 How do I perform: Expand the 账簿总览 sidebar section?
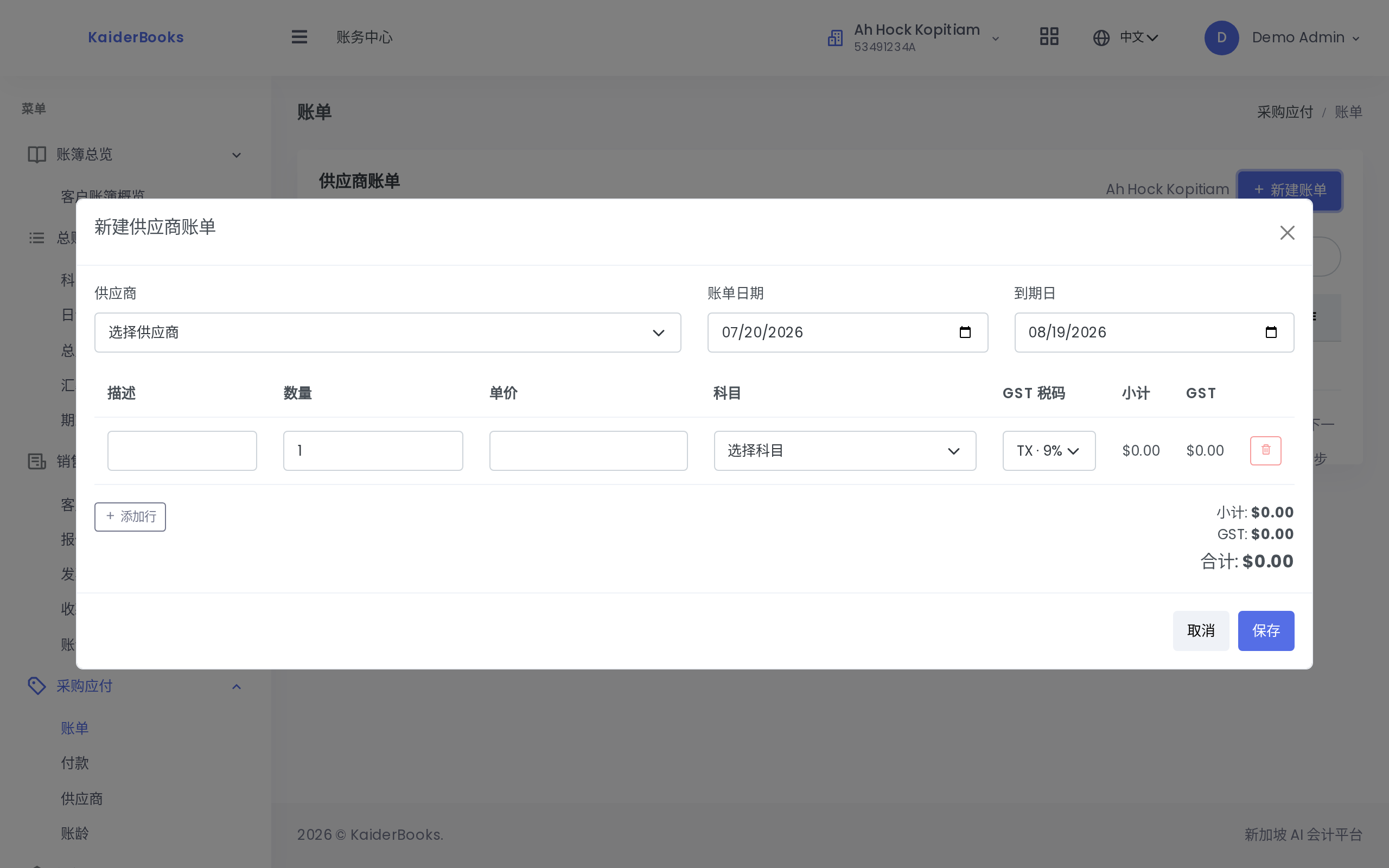[135, 155]
